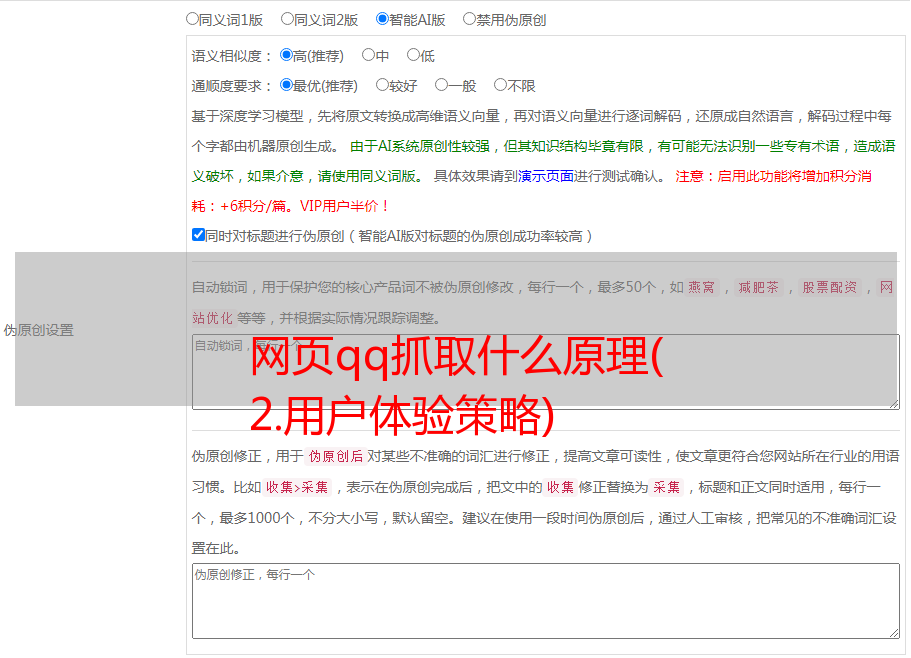Set 通顺度要求 to 一般
This screenshot has width=911, height=658.
442,85
